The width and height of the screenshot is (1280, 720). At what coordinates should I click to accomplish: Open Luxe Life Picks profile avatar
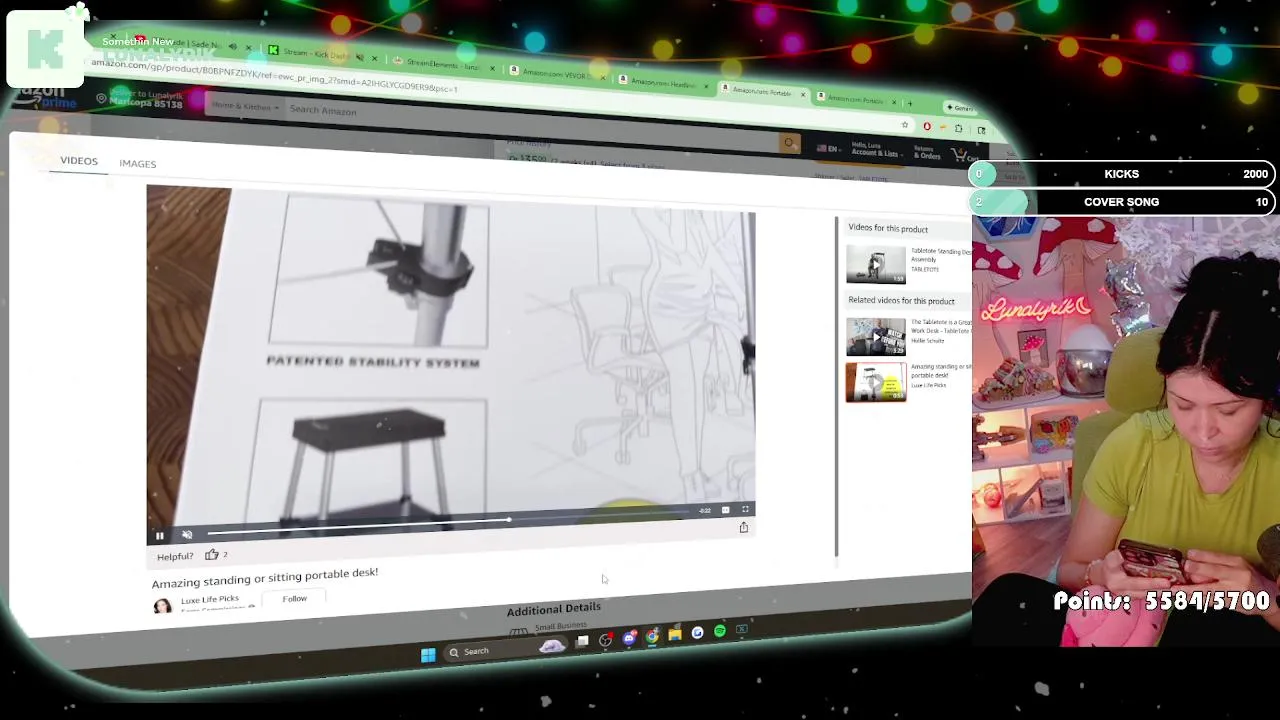pos(162,606)
